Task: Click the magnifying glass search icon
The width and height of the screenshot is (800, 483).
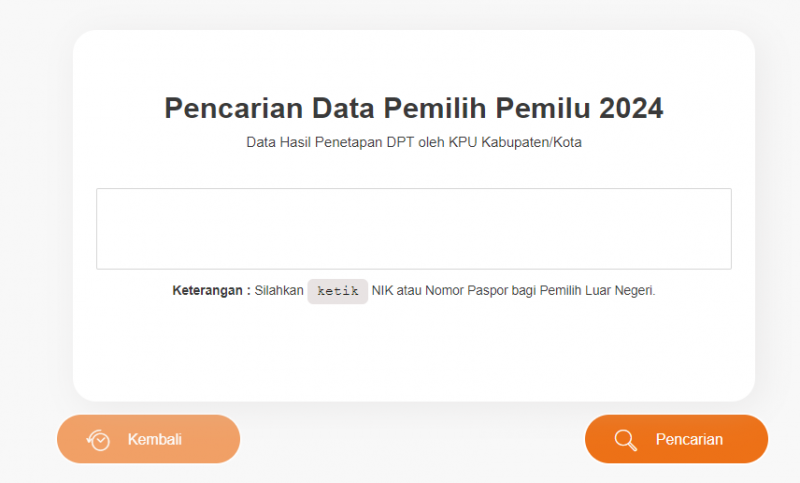Action: click(x=626, y=440)
